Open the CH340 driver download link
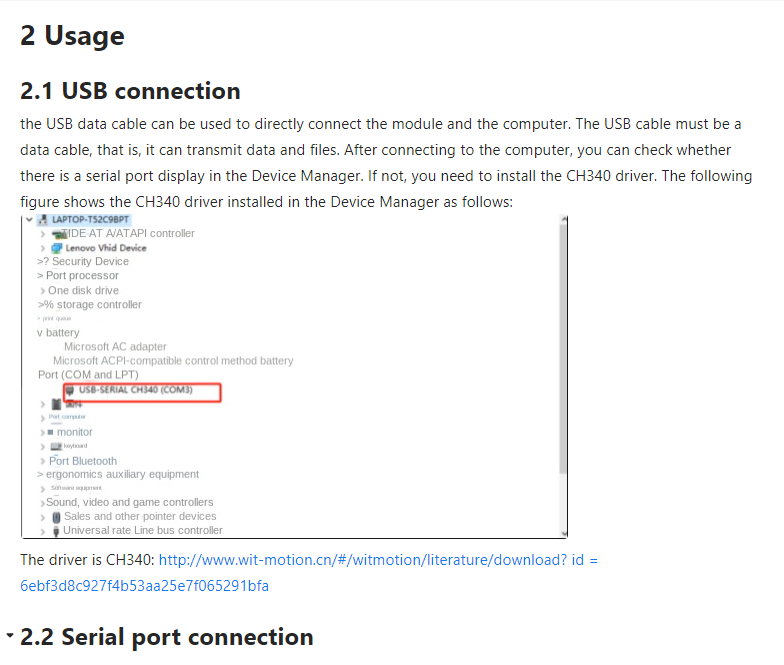784x665 pixels. pos(378,560)
